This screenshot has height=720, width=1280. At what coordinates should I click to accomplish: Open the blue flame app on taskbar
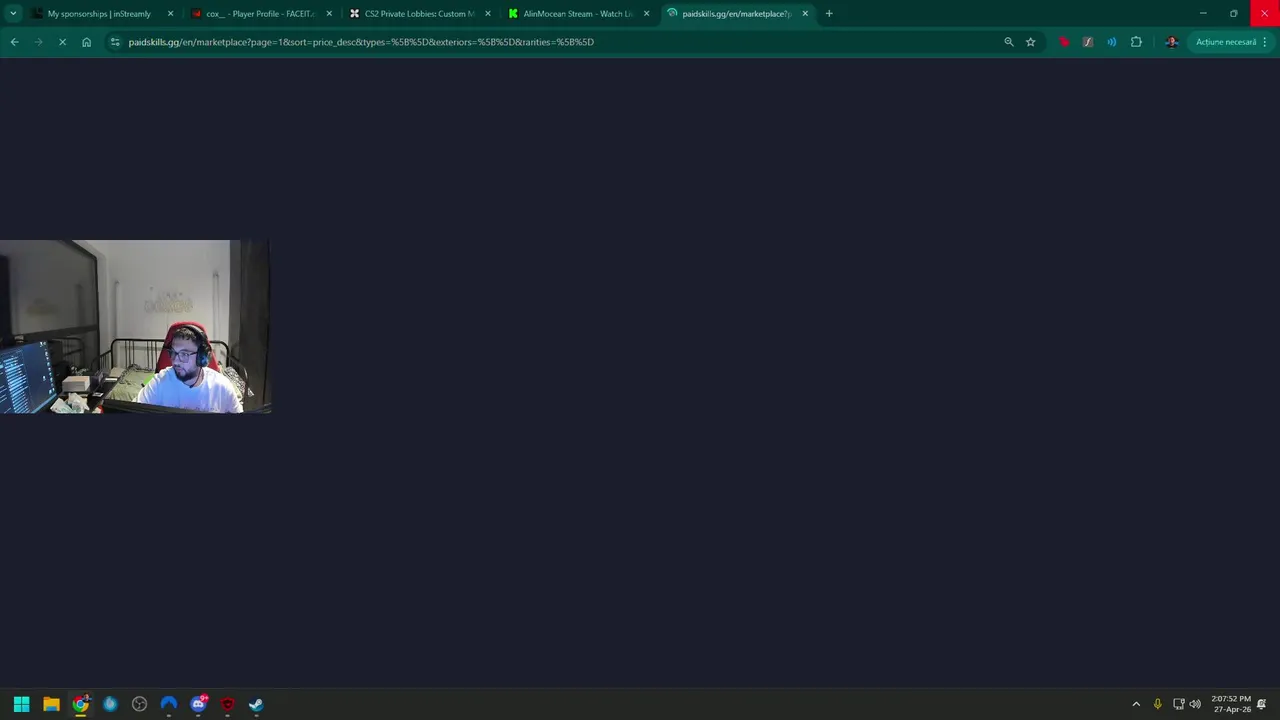click(110, 704)
